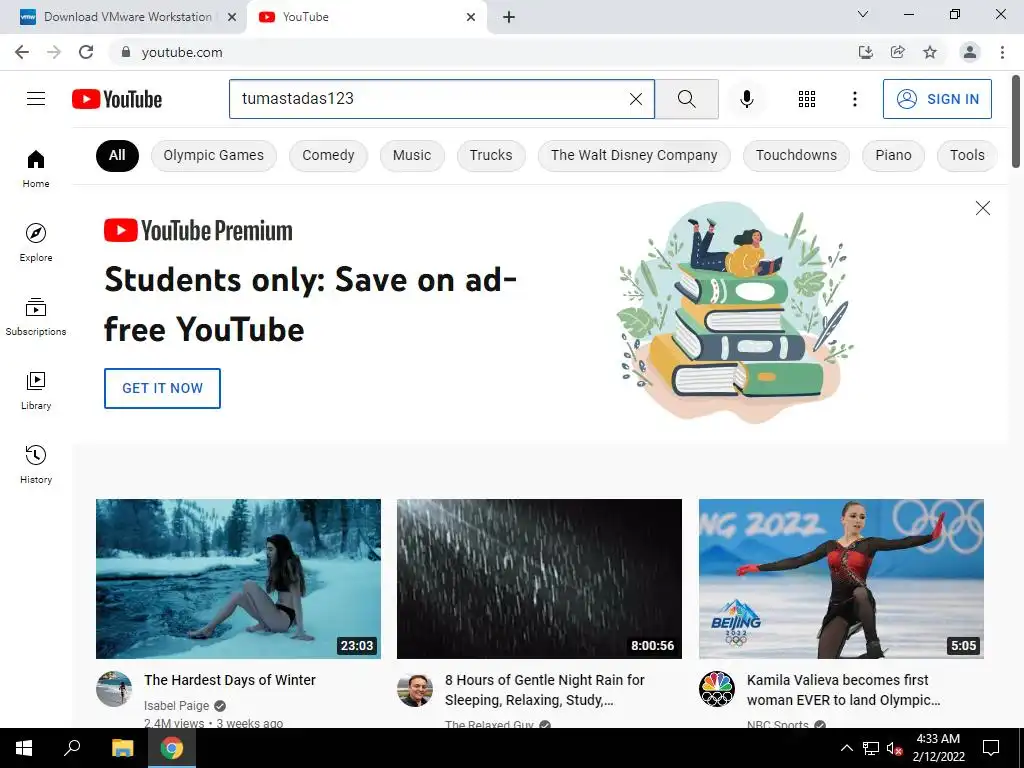Select the All filter chip
The width and height of the screenshot is (1024, 768).
click(118, 155)
